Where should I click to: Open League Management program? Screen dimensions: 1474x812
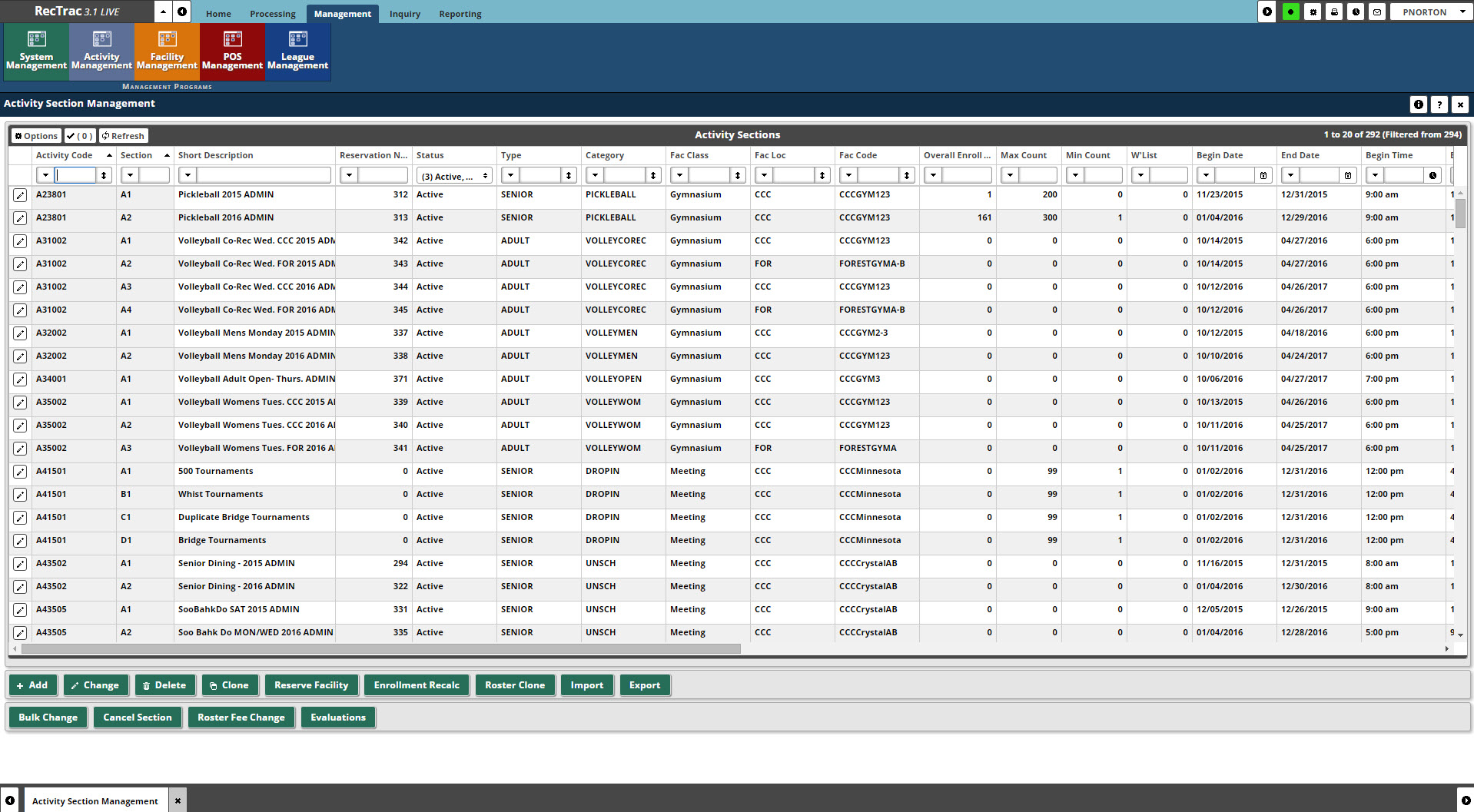point(297,51)
